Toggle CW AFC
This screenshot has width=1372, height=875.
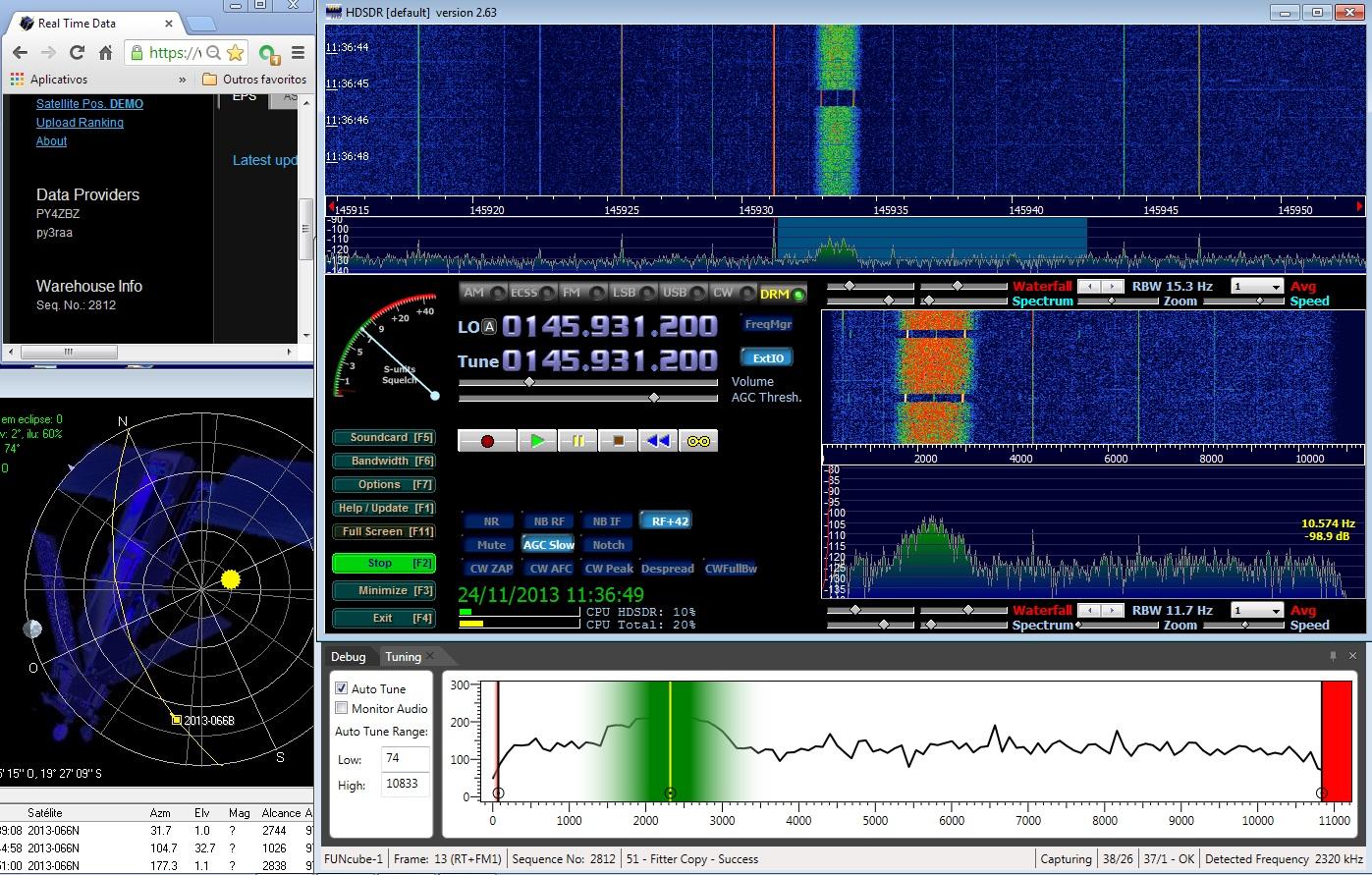pos(549,569)
